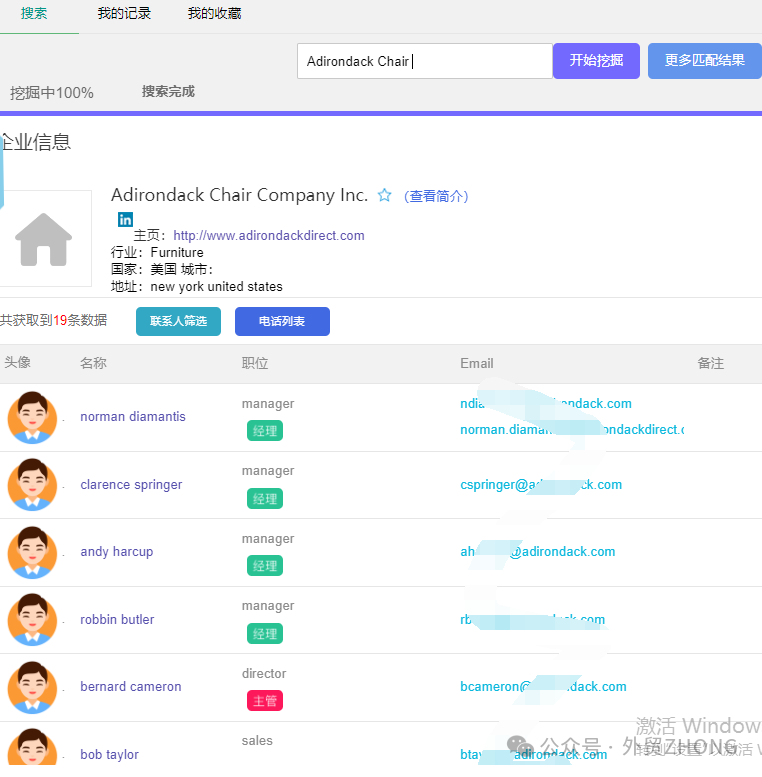This screenshot has height=777, width=762.
Task: Open the adirondackdirect.com homepage link
Action: (x=269, y=235)
